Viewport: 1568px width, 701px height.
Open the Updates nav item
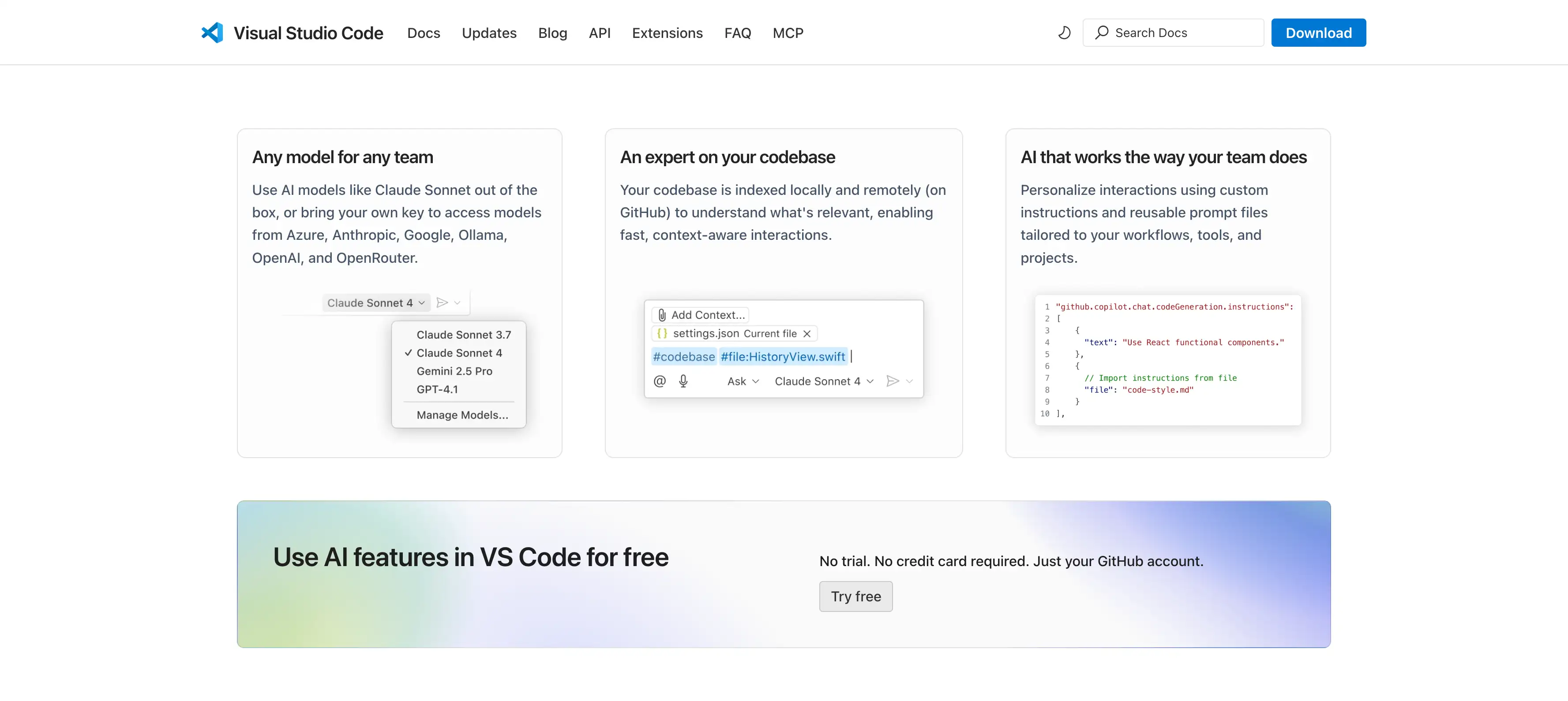click(489, 33)
